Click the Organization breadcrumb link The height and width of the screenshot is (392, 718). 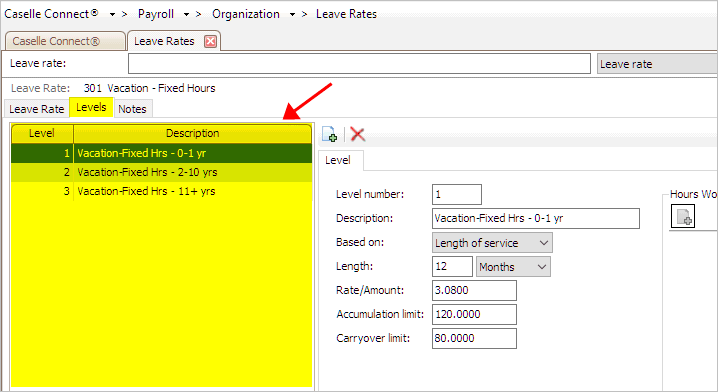coord(246,14)
